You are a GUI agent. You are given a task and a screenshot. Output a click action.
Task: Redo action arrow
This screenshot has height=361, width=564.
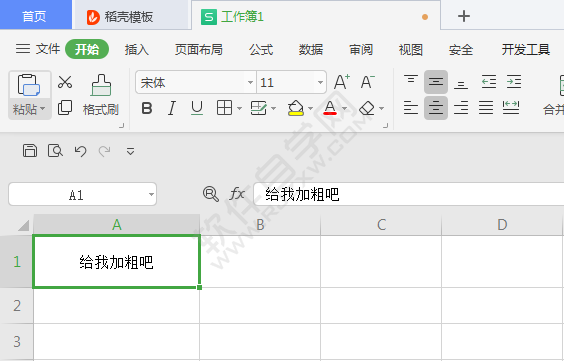point(105,151)
